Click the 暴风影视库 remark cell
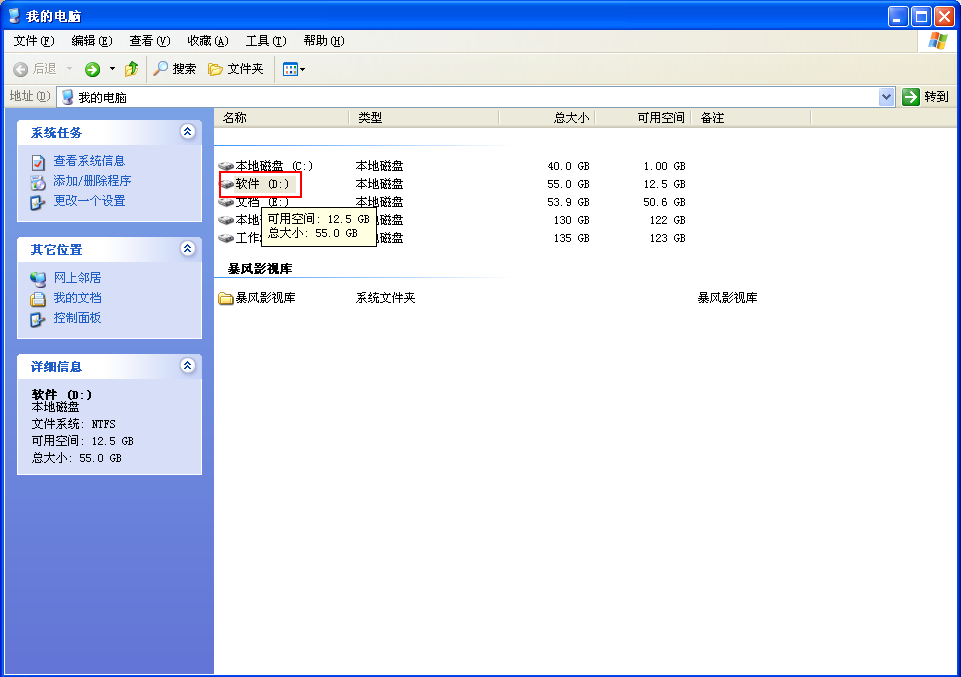This screenshot has height=677, width=961. tap(727, 298)
